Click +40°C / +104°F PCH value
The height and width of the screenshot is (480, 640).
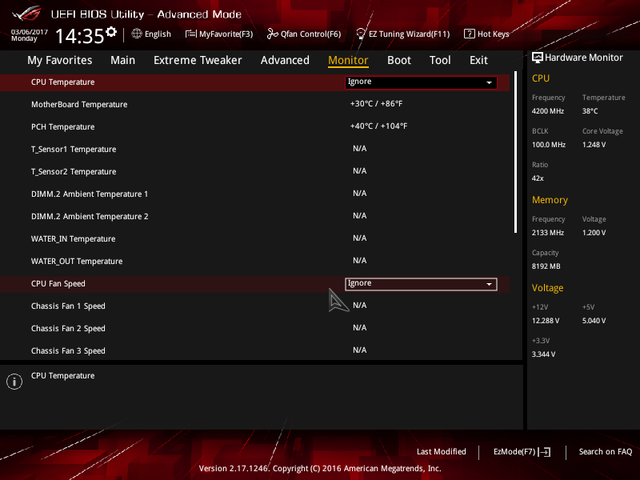(379, 126)
